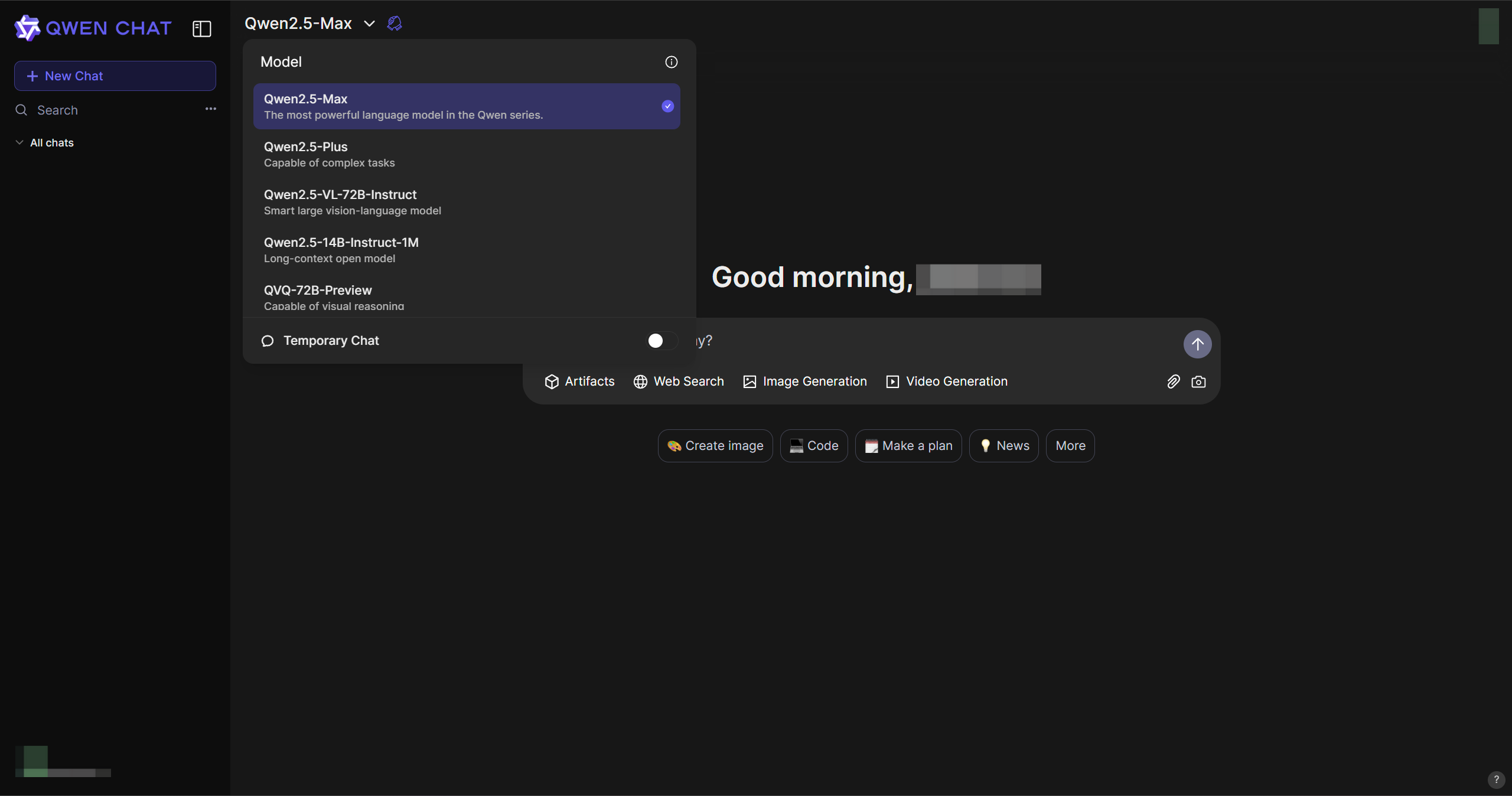Click the model info icon
The width and height of the screenshot is (1512, 796).
tap(671, 62)
